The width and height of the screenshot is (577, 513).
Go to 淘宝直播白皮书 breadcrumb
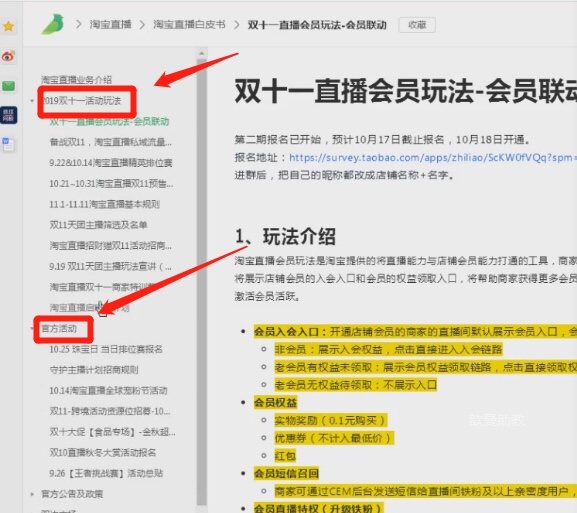[x=189, y=25]
